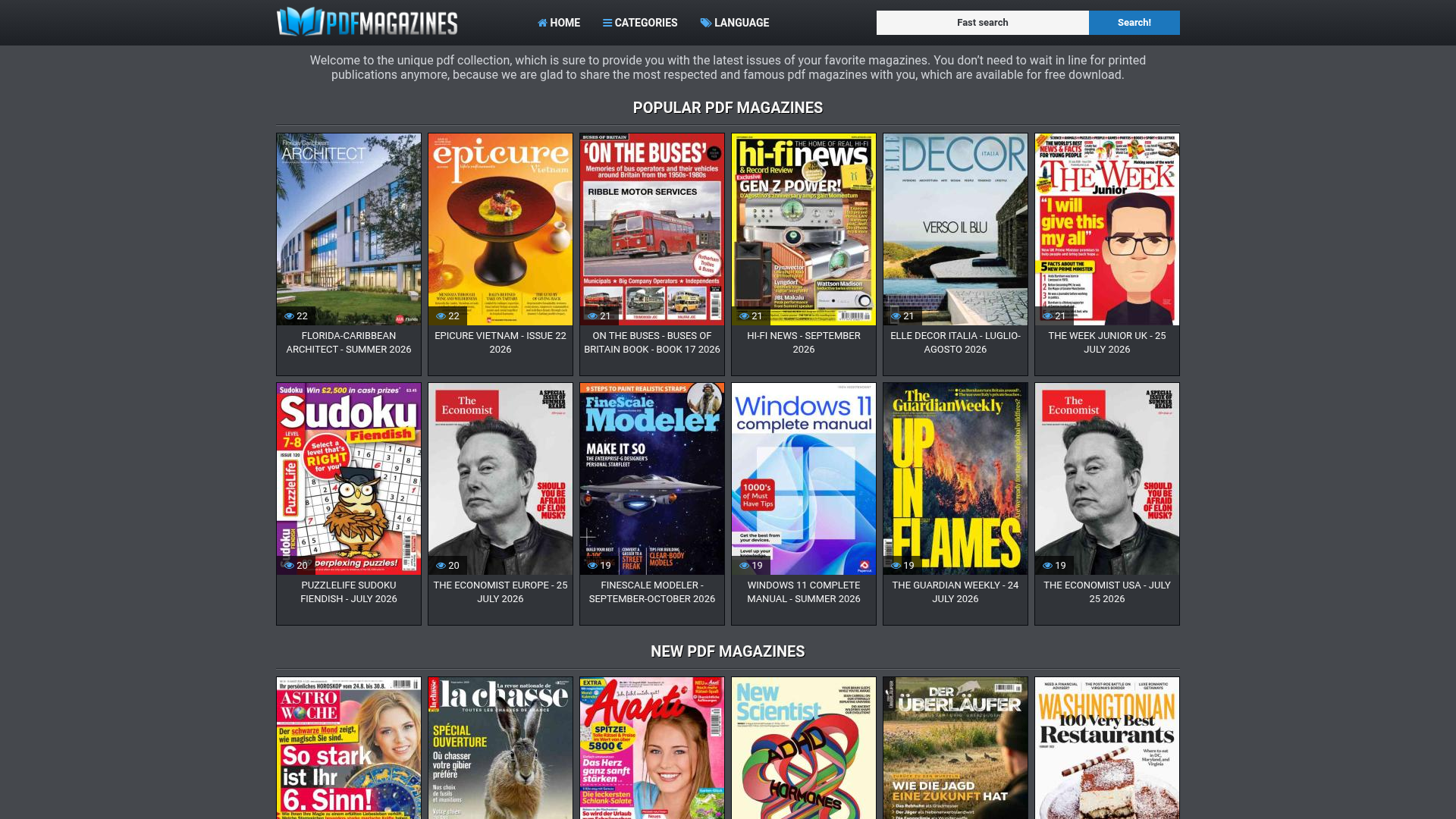The width and height of the screenshot is (1456, 819).
Task: Open The Week Junior cover thumbnail
Action: click(1107, 230)
